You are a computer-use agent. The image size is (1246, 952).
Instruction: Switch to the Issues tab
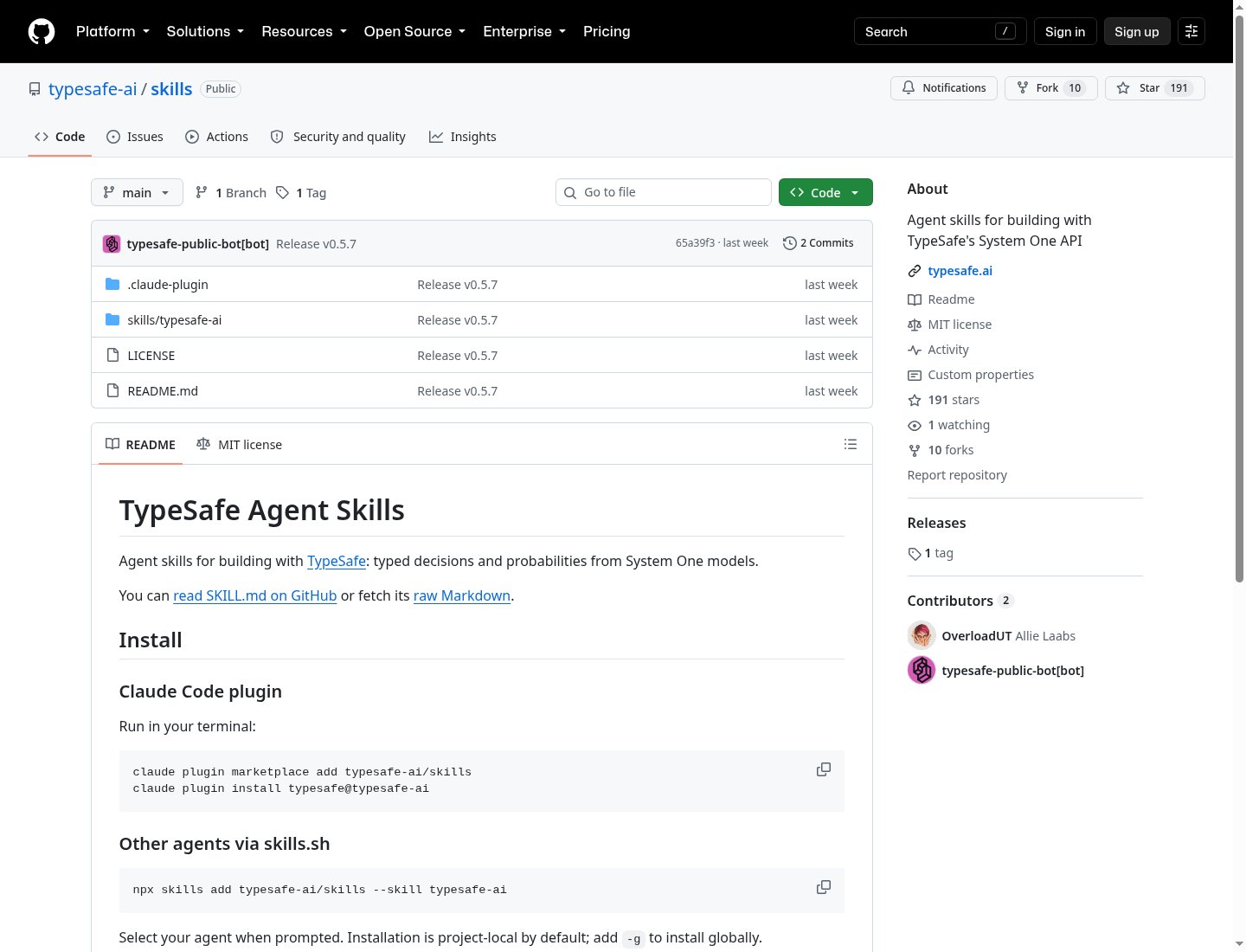[x=135, y=137]
